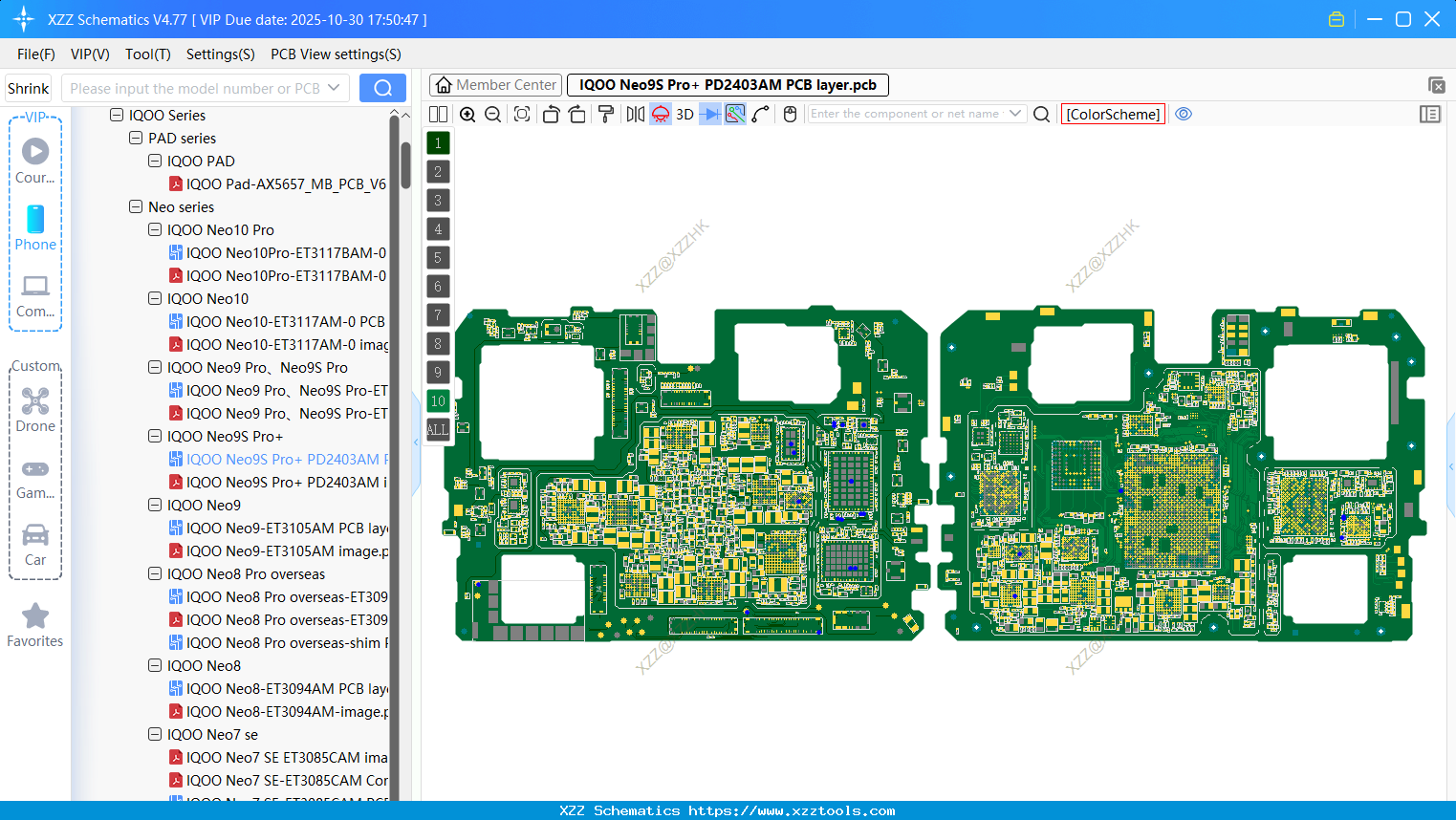Viewport: 1456px width, 820px height.
Task: Open the paint brush coloring tool
Action: point(606,114)
